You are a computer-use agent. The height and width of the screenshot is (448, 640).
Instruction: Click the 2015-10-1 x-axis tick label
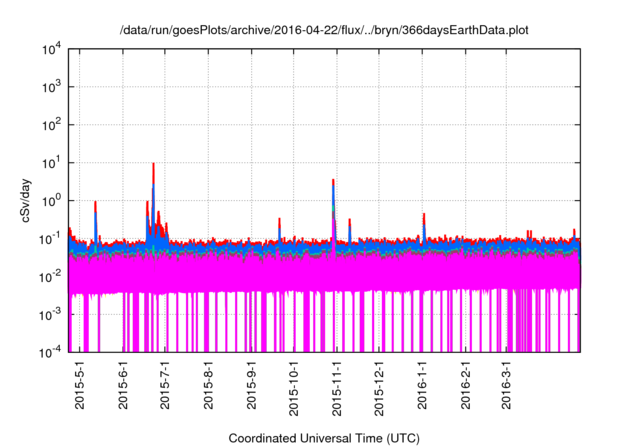pos(294,388)
